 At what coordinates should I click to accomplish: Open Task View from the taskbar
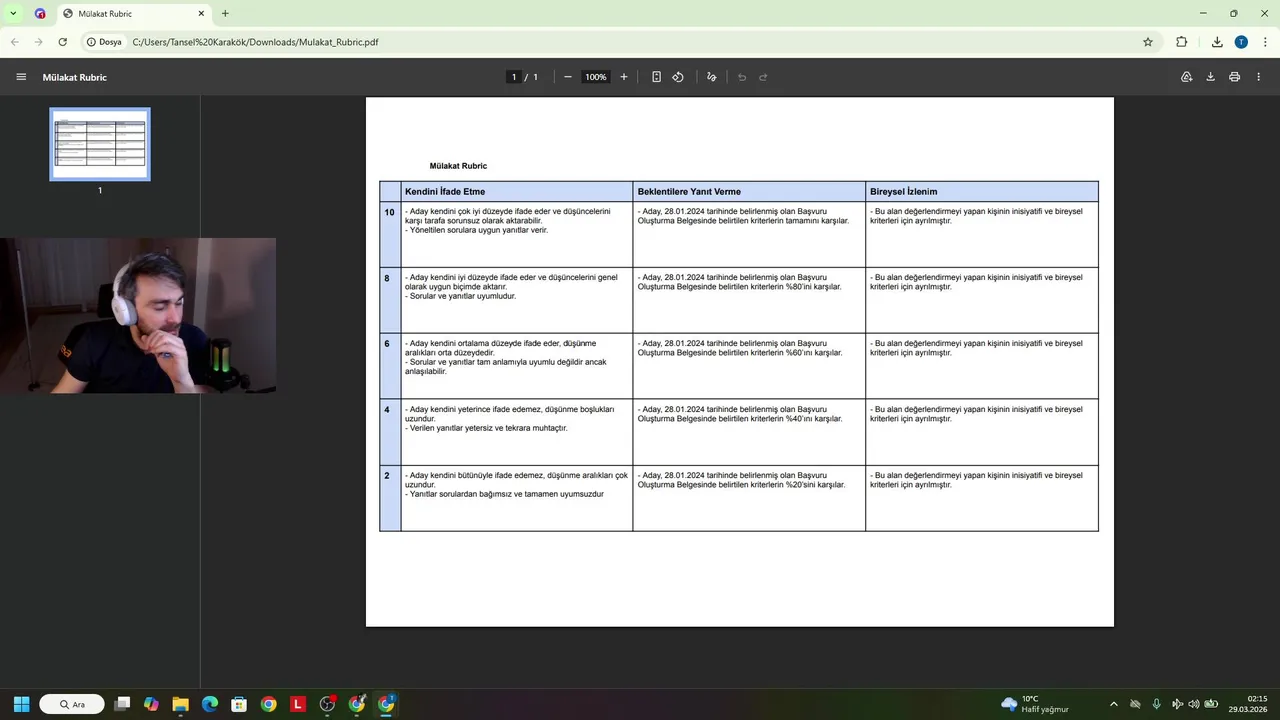coord(122,704)
